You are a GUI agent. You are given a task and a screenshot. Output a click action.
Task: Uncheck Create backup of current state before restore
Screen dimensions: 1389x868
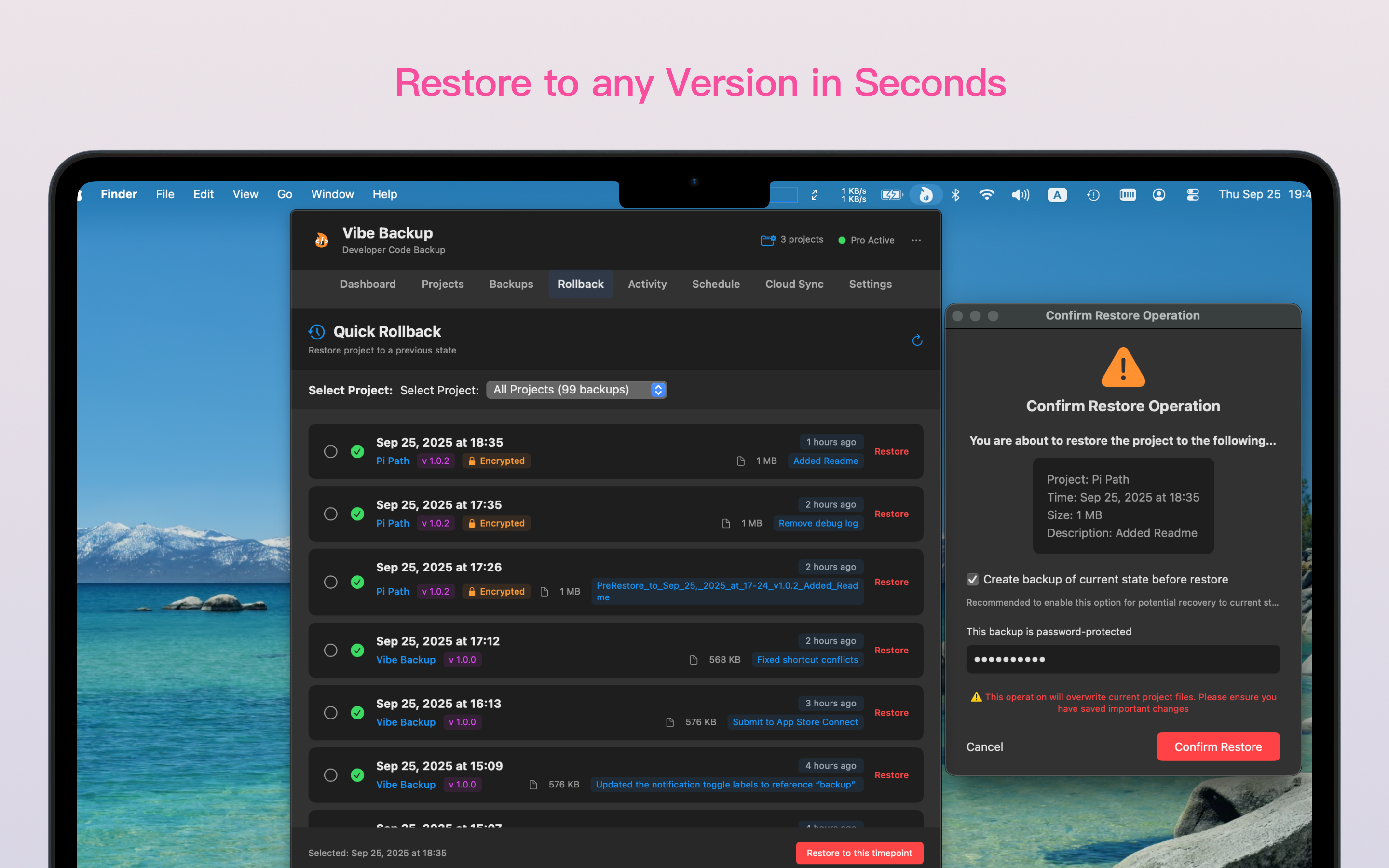pos(972,579)
